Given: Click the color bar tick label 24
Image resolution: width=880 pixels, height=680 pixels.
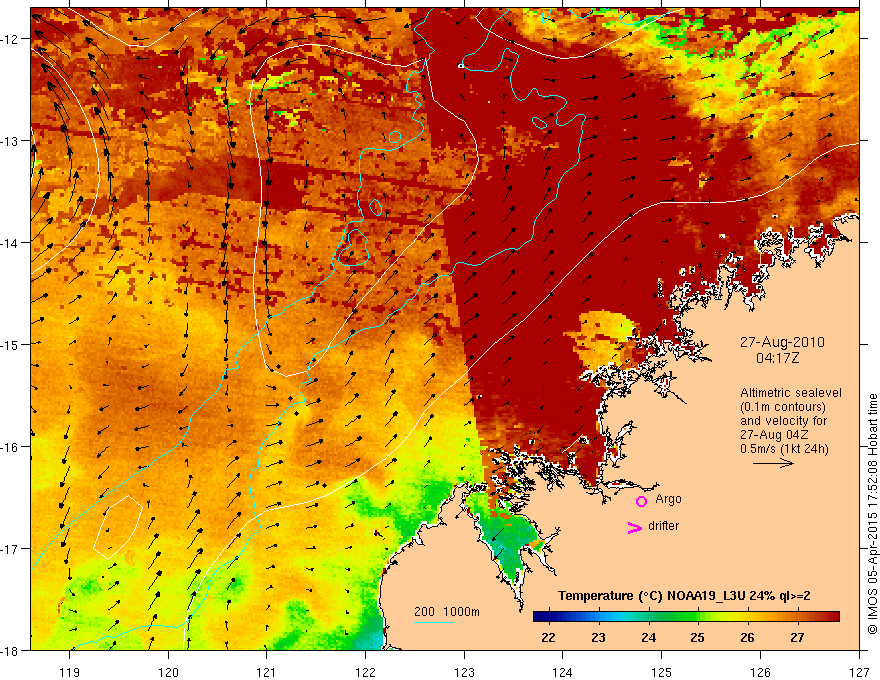Looking at the screenshot, I should click(648, 637).
